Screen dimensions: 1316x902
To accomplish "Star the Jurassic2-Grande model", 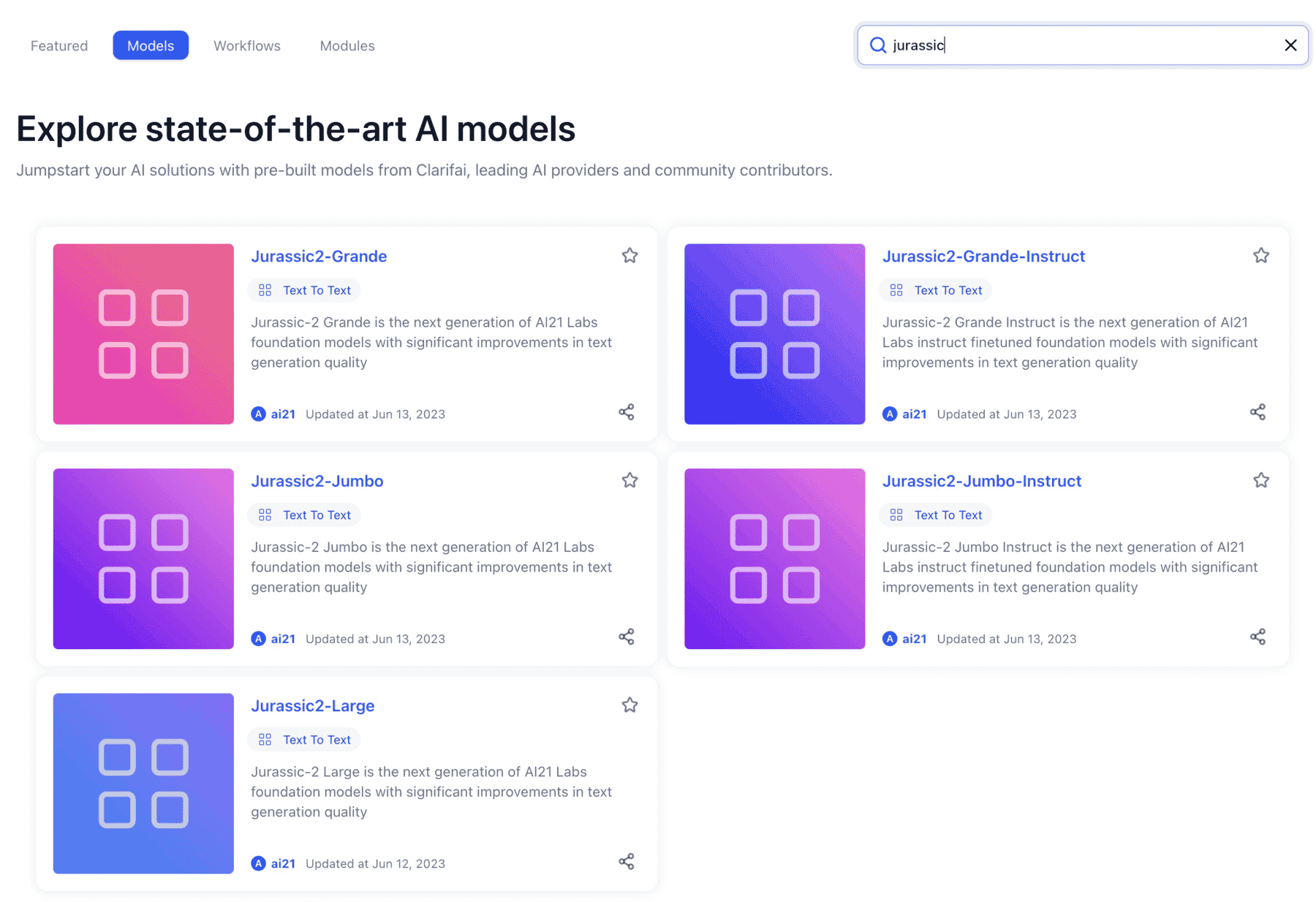I will pyautogui.click(x=629, y=256).
